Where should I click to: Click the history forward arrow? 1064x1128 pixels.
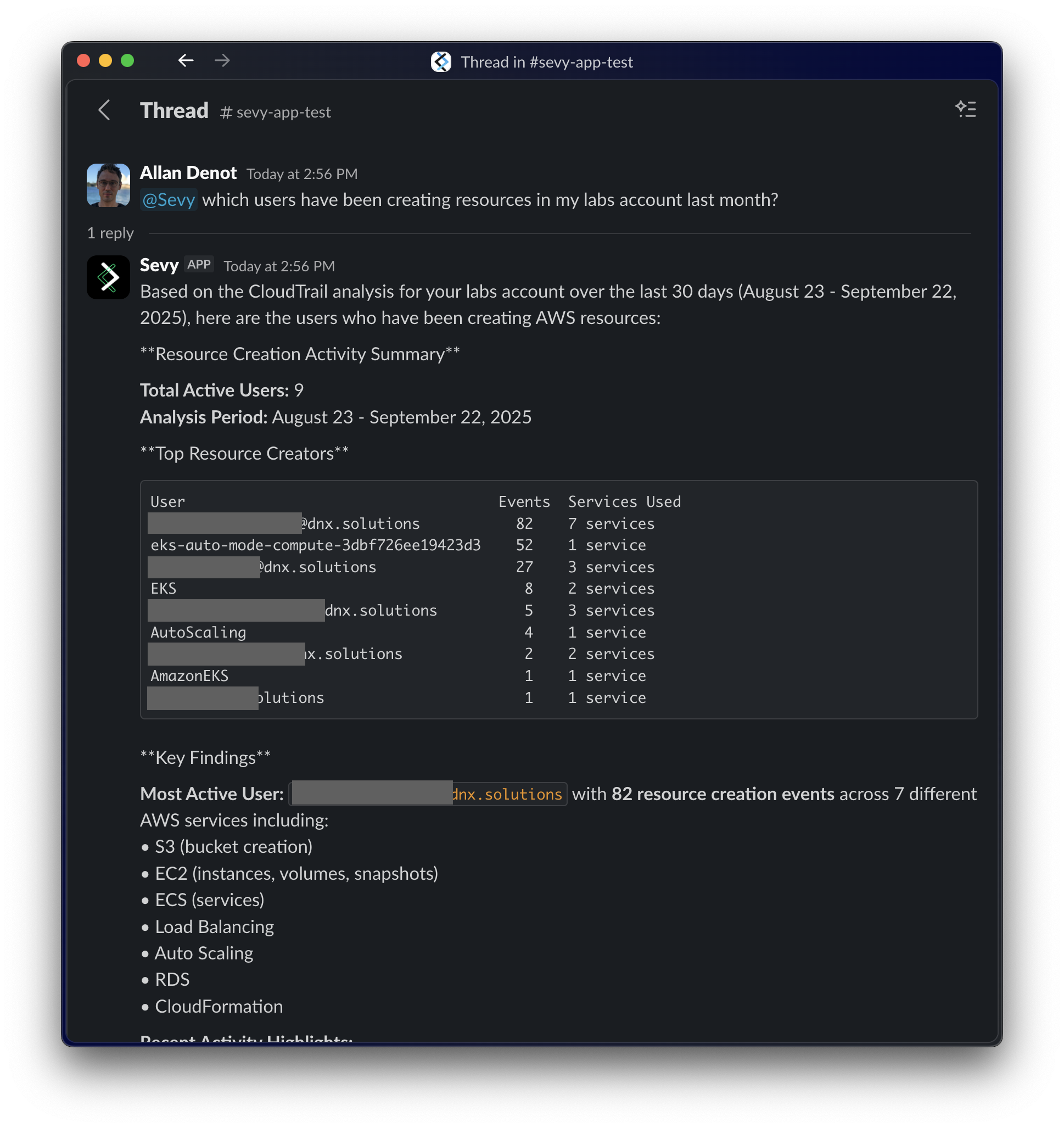click(222, 60)
